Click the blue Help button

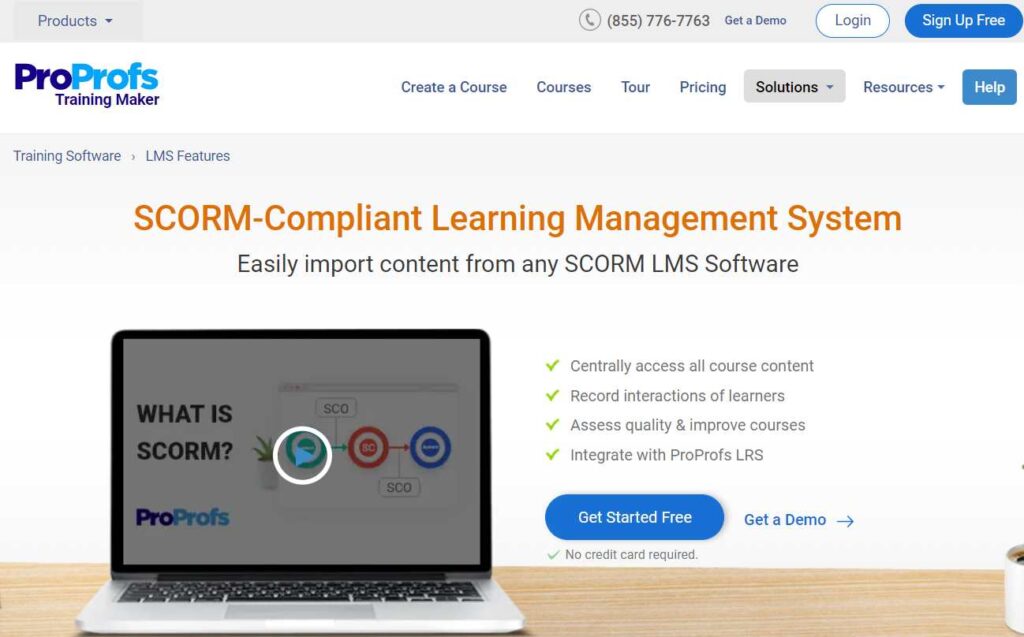(x=989, y=87)
